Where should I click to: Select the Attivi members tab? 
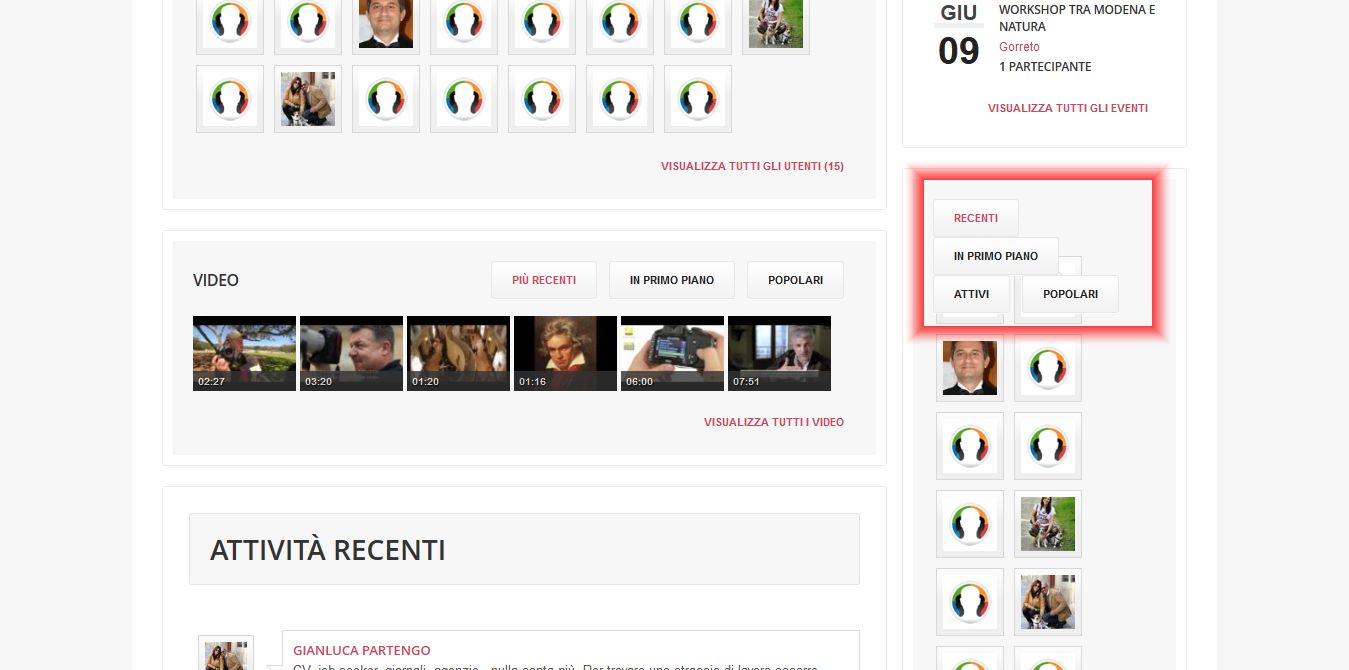(x=971, y=294)
